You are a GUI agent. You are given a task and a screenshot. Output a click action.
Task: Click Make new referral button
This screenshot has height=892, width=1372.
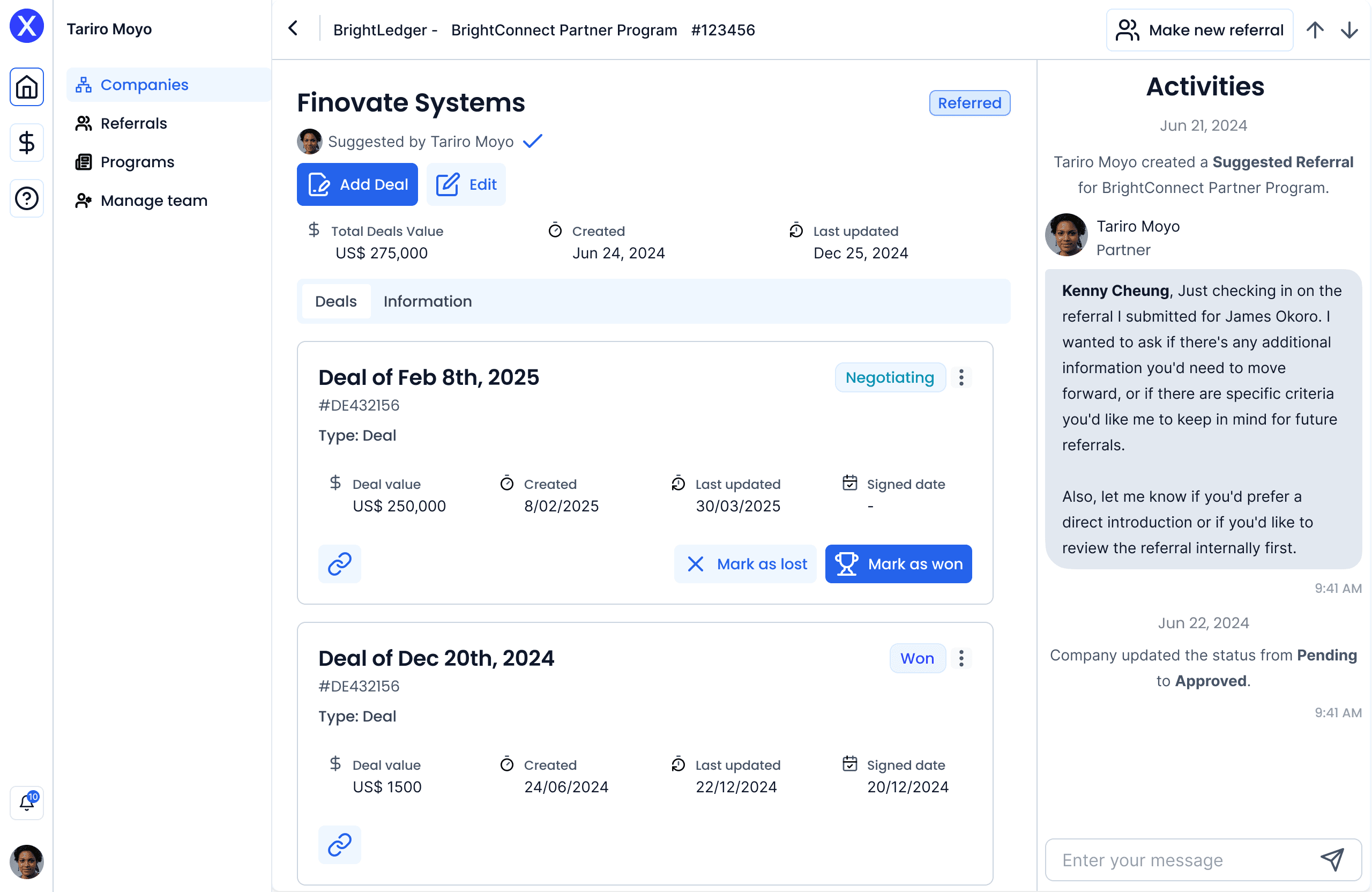coord(1199,30)
